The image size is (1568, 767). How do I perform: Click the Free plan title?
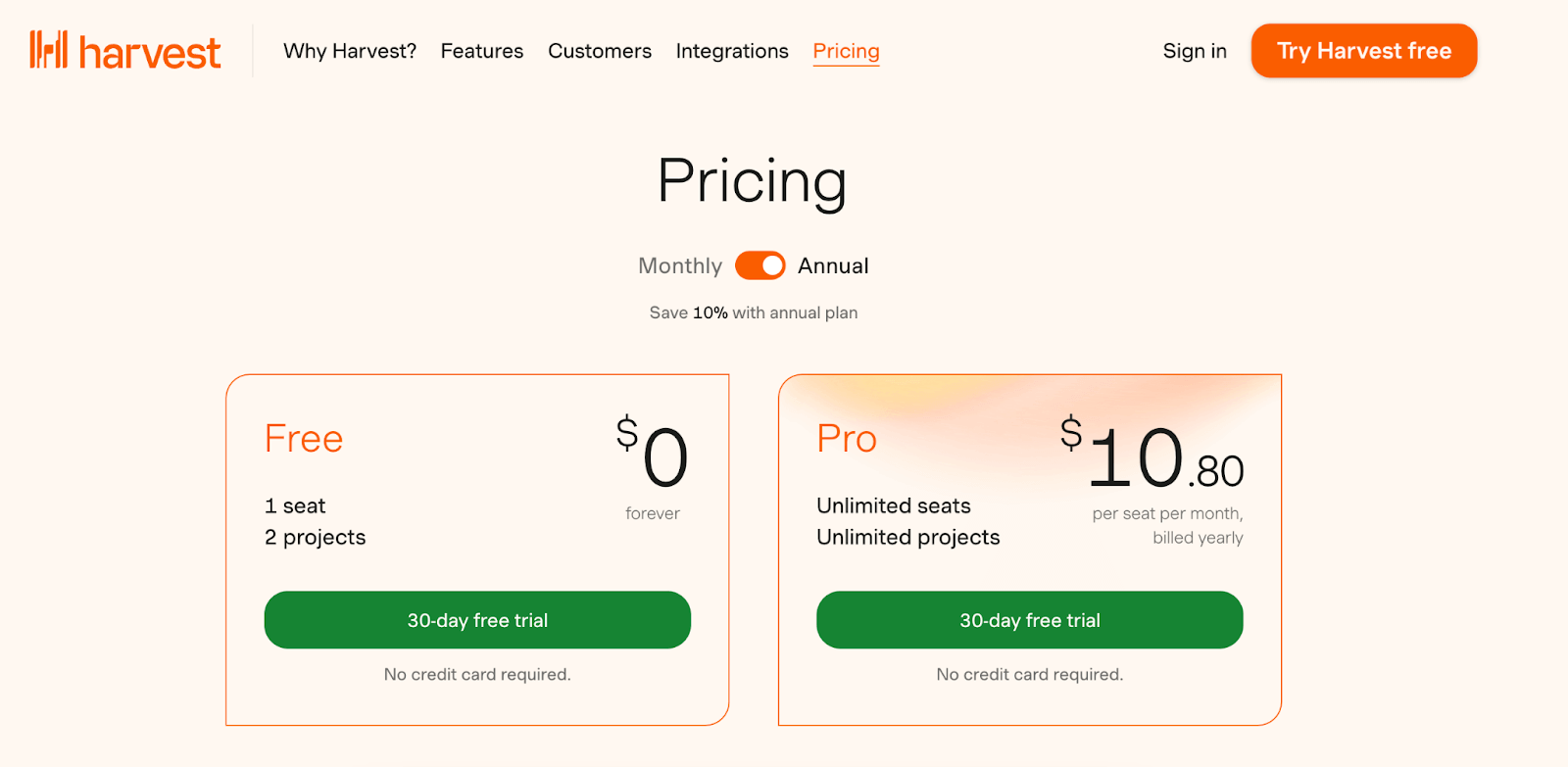point(304,439)
